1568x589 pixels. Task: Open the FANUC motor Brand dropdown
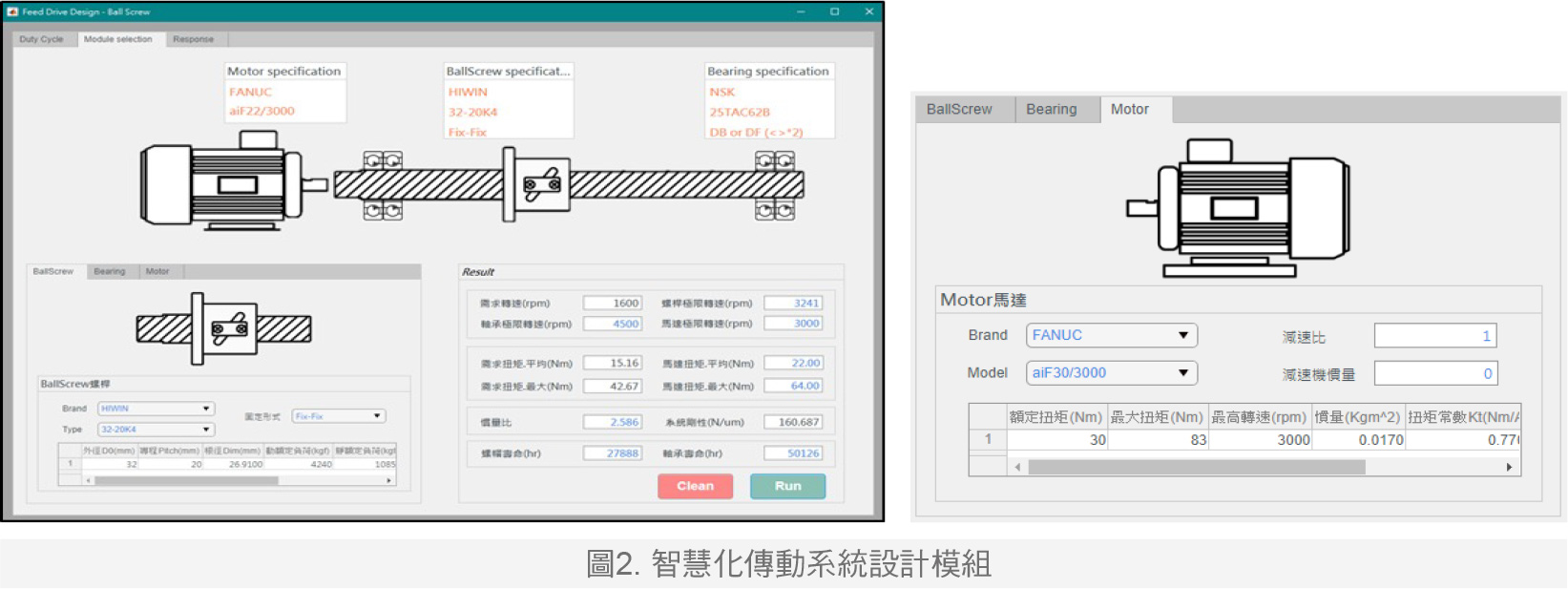coord(1111,335)
